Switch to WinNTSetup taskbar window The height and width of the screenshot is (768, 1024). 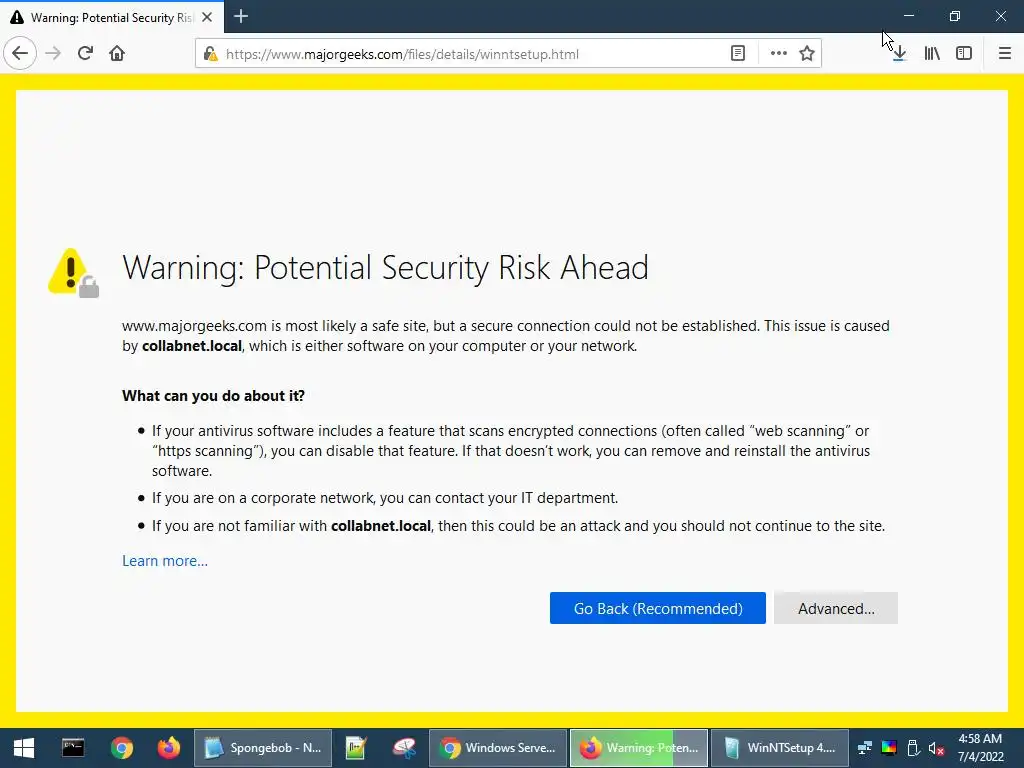click(780, 748)
